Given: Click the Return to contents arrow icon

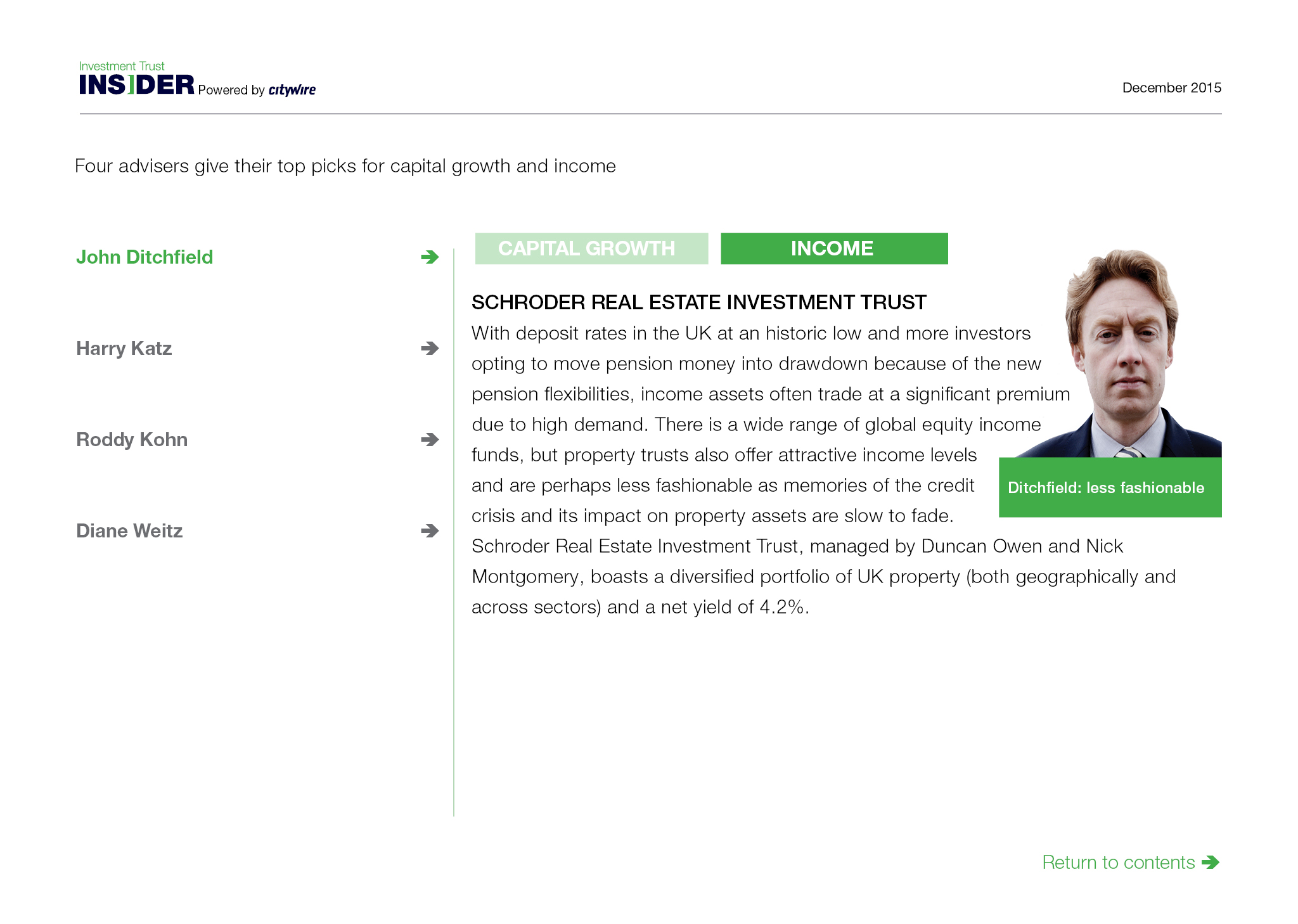Looking at the screenshot, I should (x=1210, y=862).
